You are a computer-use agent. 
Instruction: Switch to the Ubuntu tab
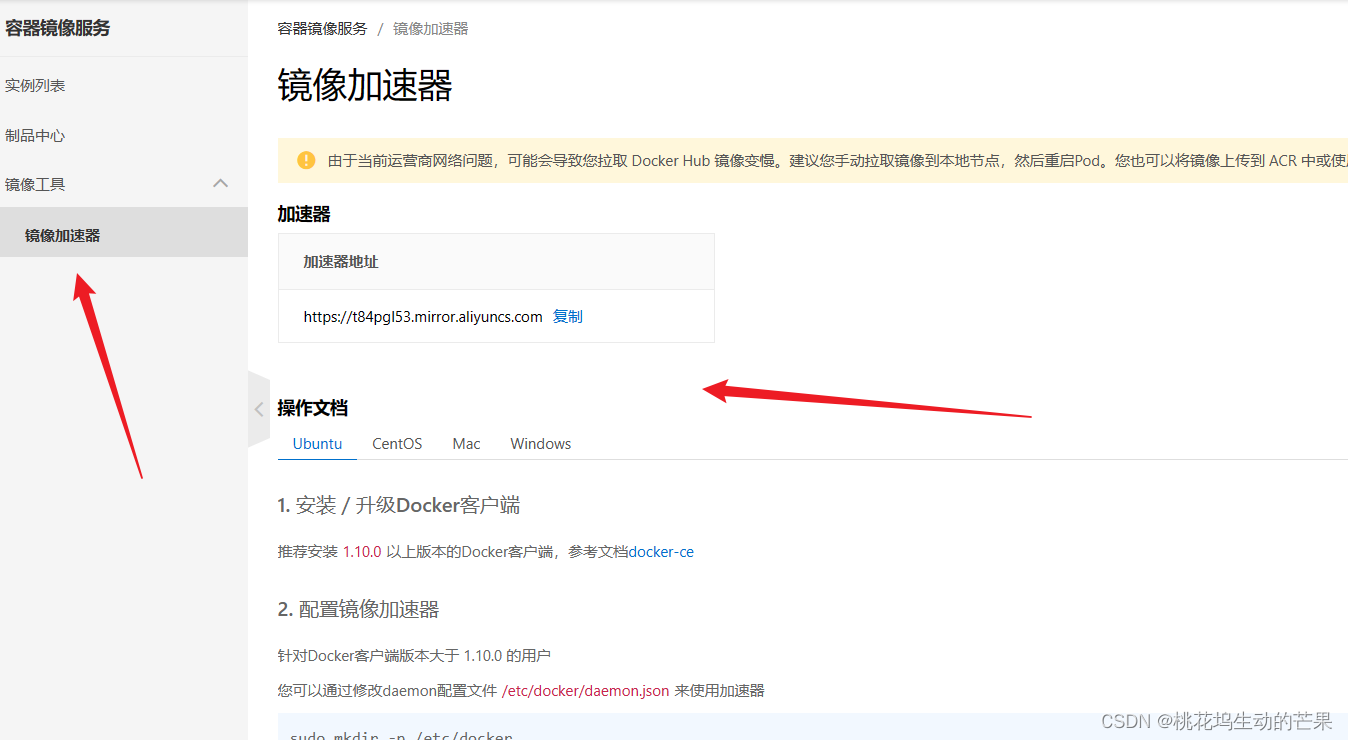(x=317, y=444)
